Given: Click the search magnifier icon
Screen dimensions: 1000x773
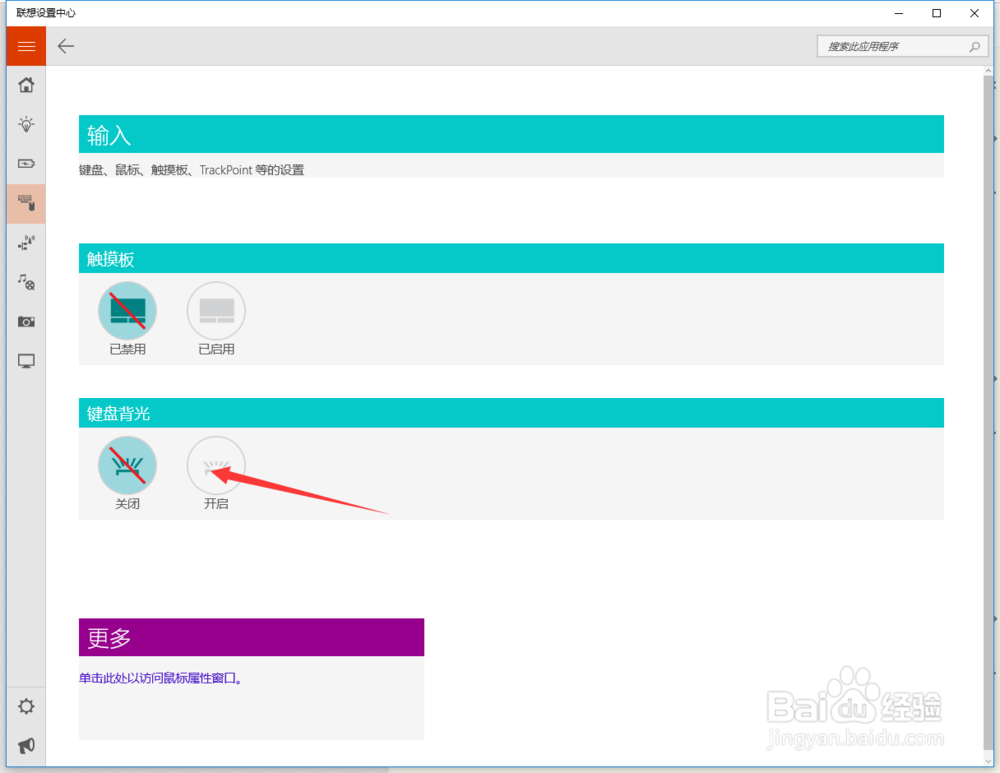Looking at the screenshot, I should 974,47.
